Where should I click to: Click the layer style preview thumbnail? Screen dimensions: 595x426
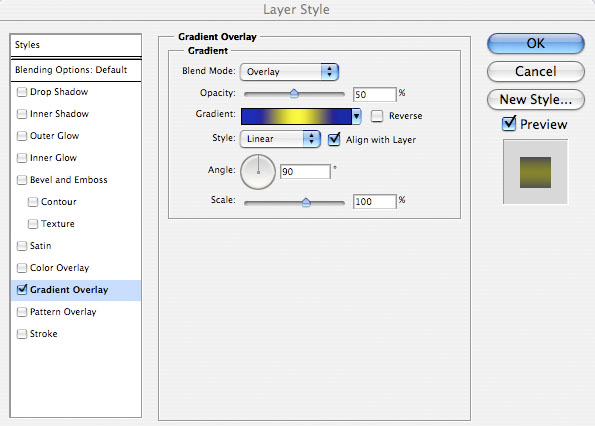[x=535, y=172]
